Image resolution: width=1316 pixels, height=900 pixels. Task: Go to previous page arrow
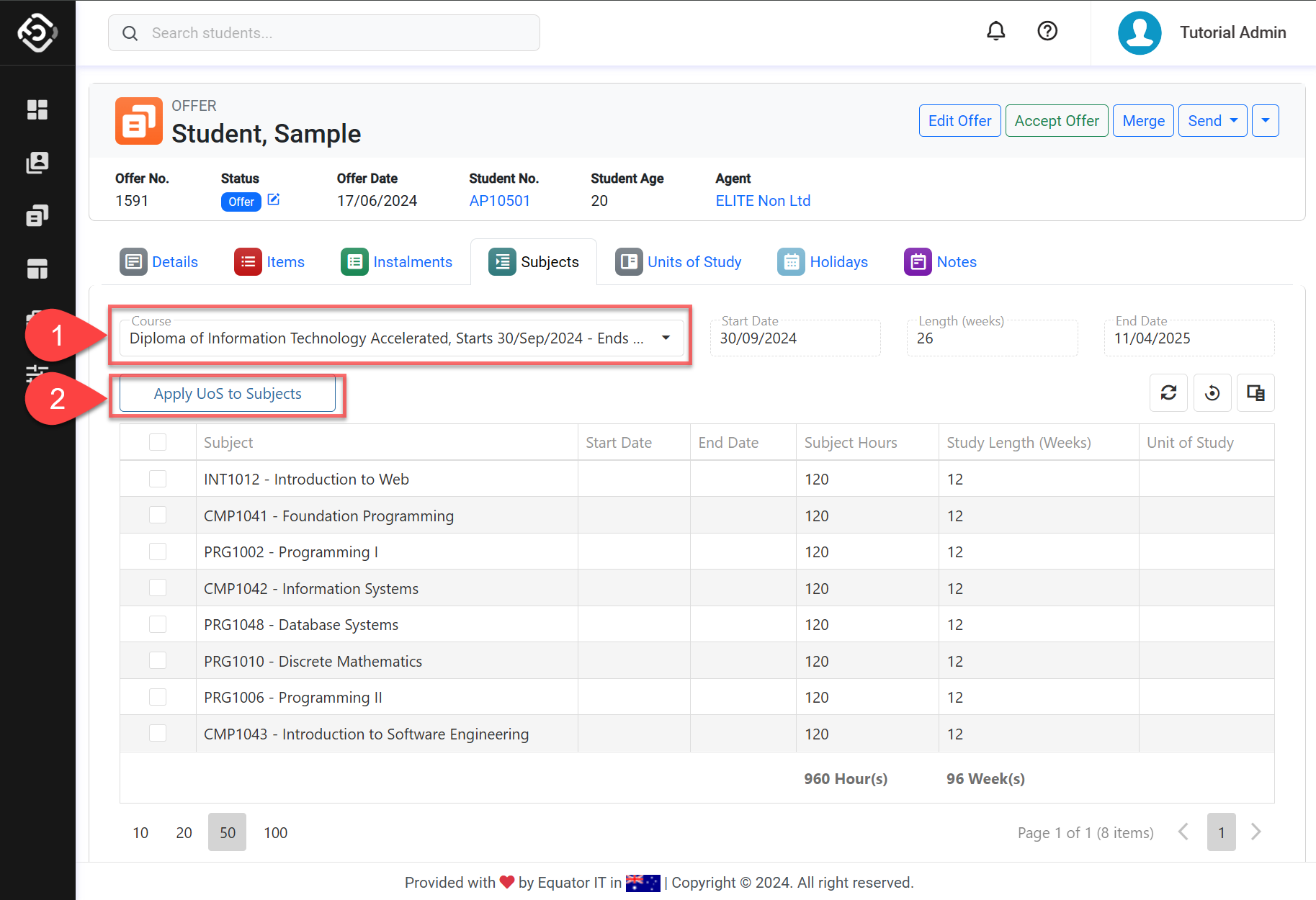coord(1183,832)
